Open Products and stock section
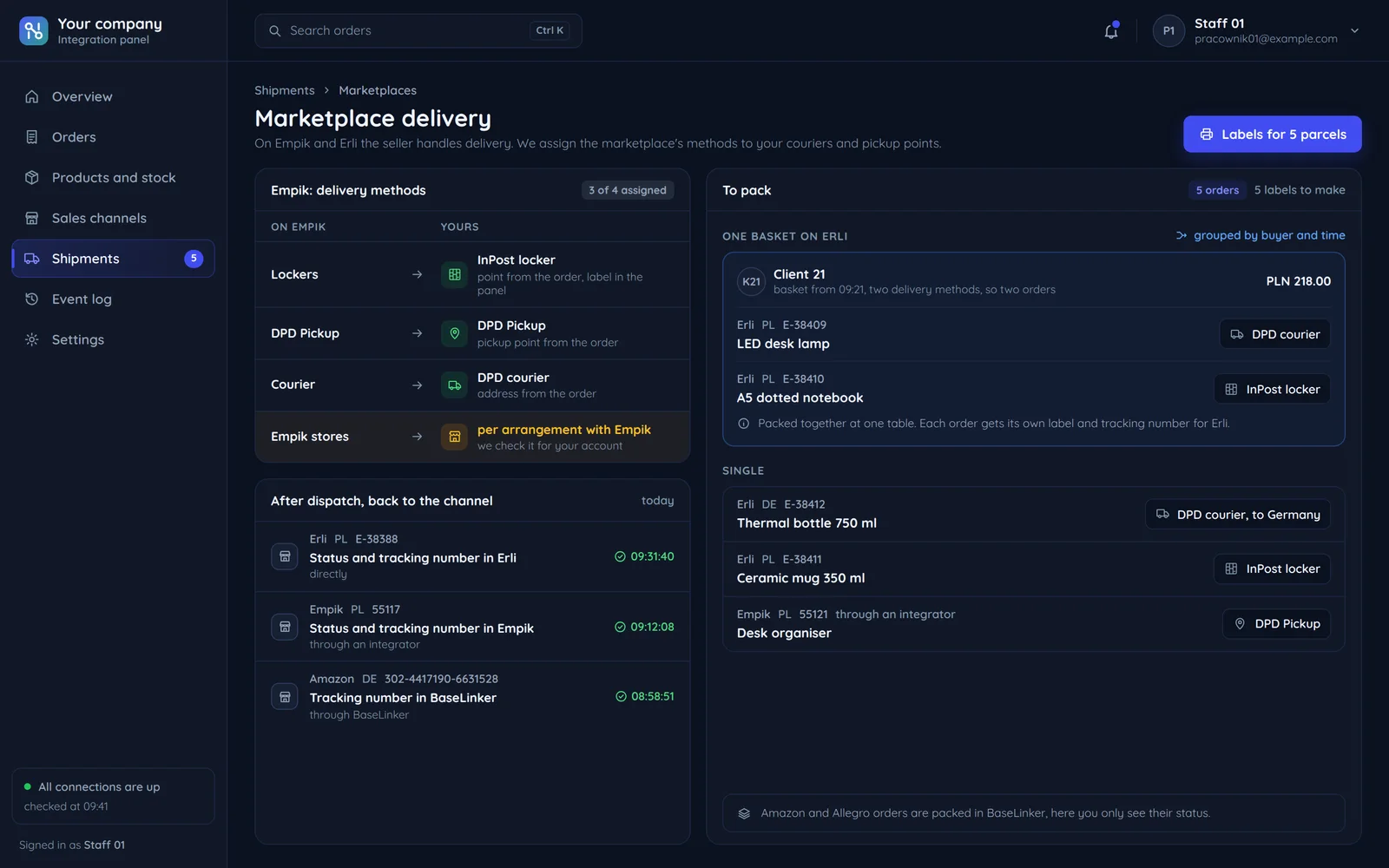The width and height of the screenshot is (1389, 868). pyautogui.click(x=113, y=178)
